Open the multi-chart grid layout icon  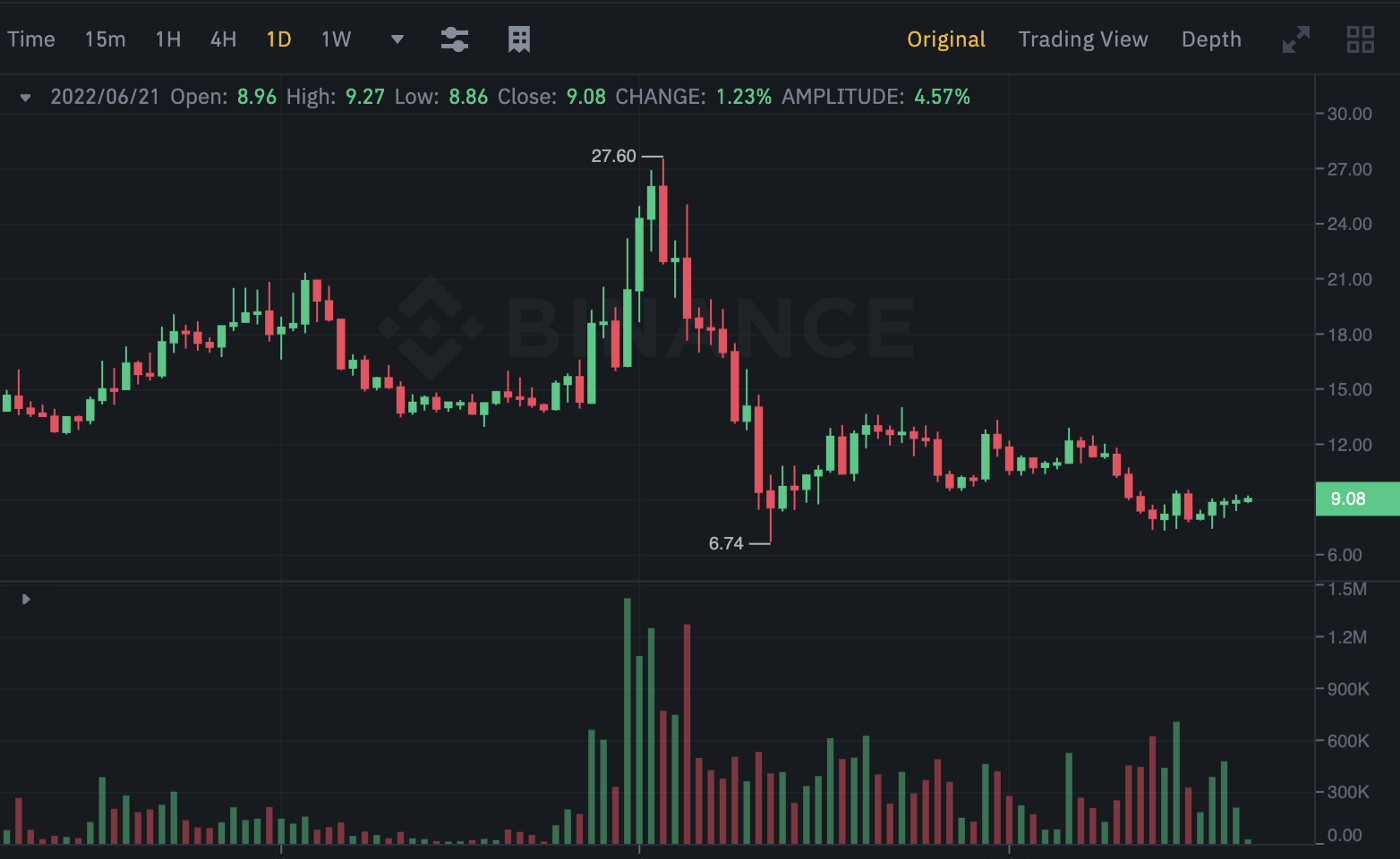1360,40
